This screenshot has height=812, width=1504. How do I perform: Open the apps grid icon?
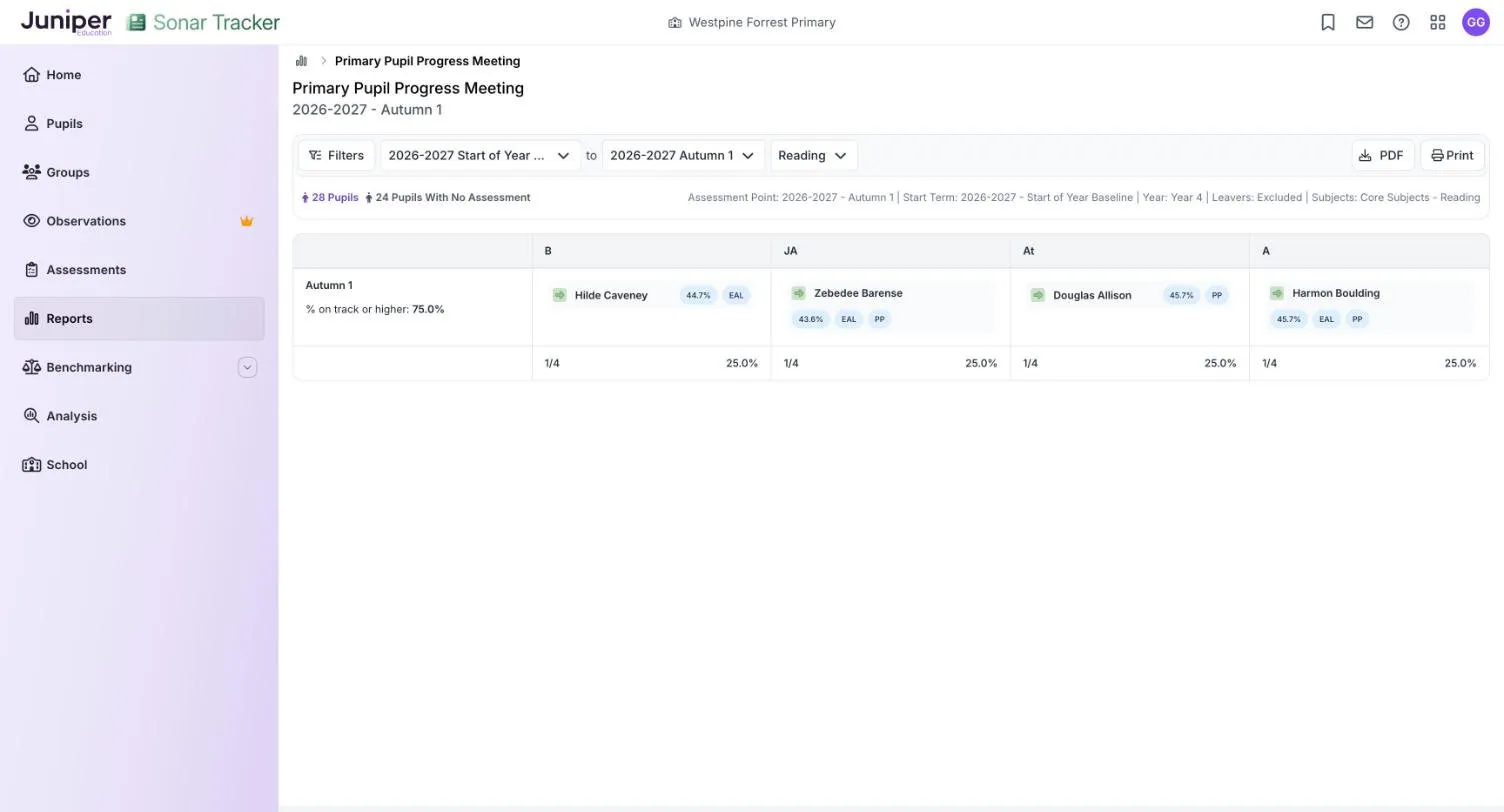click(1438, 22)
